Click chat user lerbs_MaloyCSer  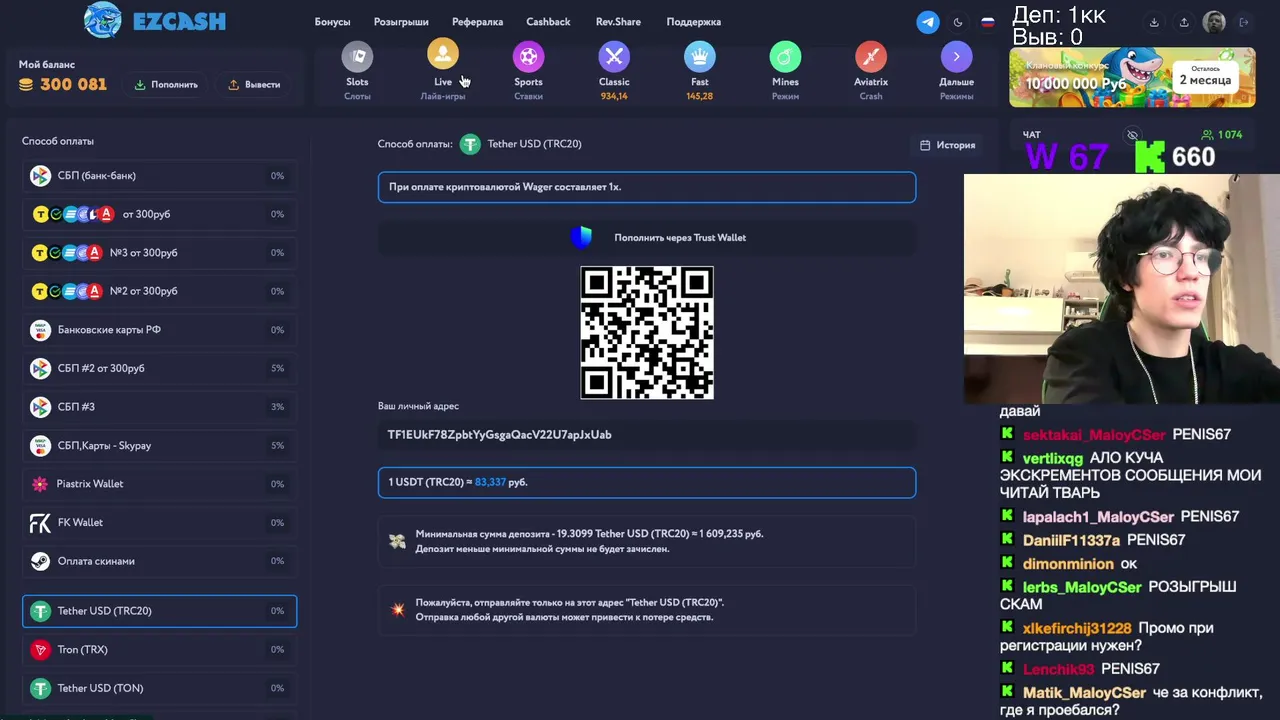point(1082,588)
